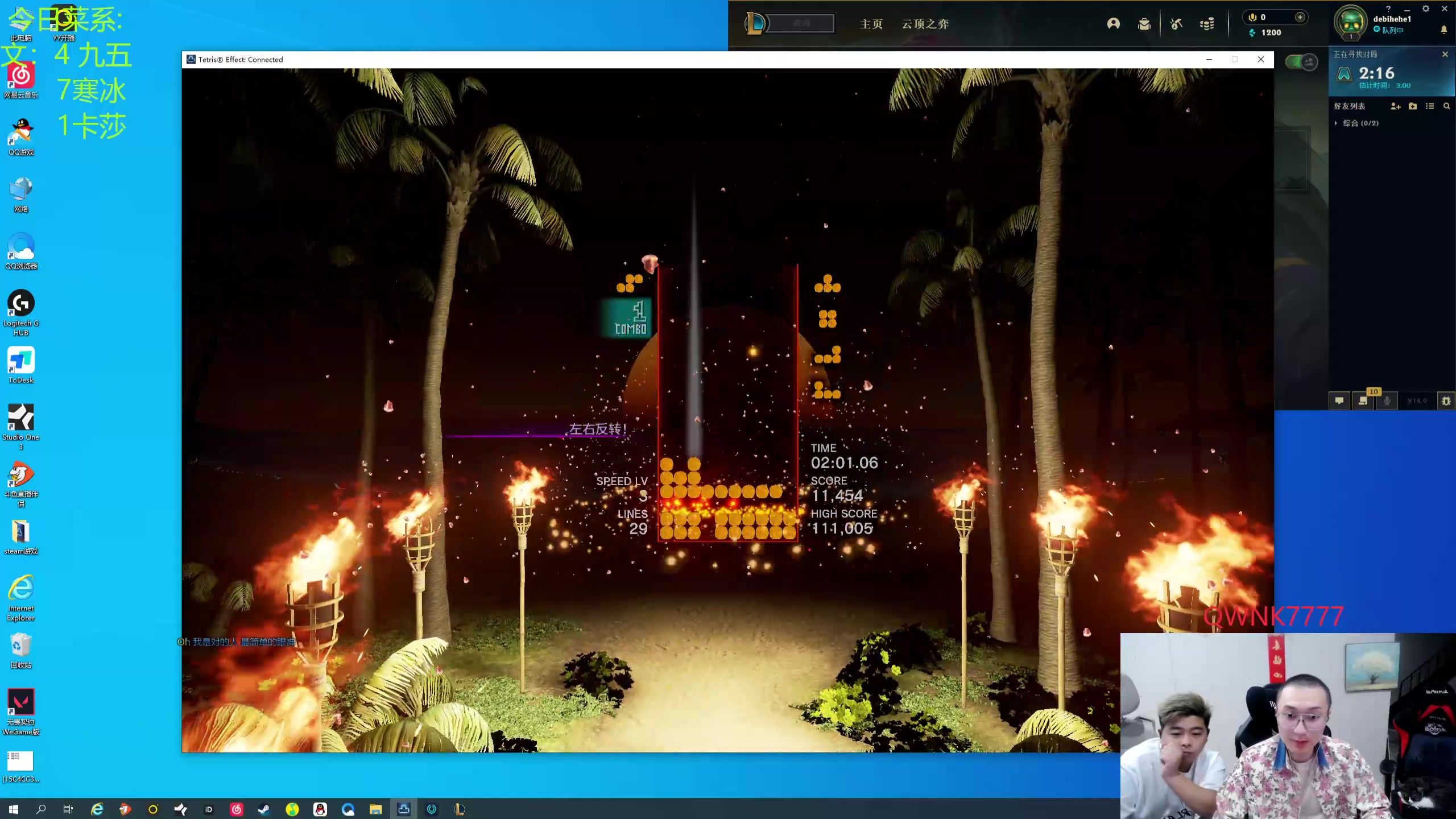Open the chat bubble icon in League client
1456x819 pixels.
pyautogui.click(x=1339, y=401)
